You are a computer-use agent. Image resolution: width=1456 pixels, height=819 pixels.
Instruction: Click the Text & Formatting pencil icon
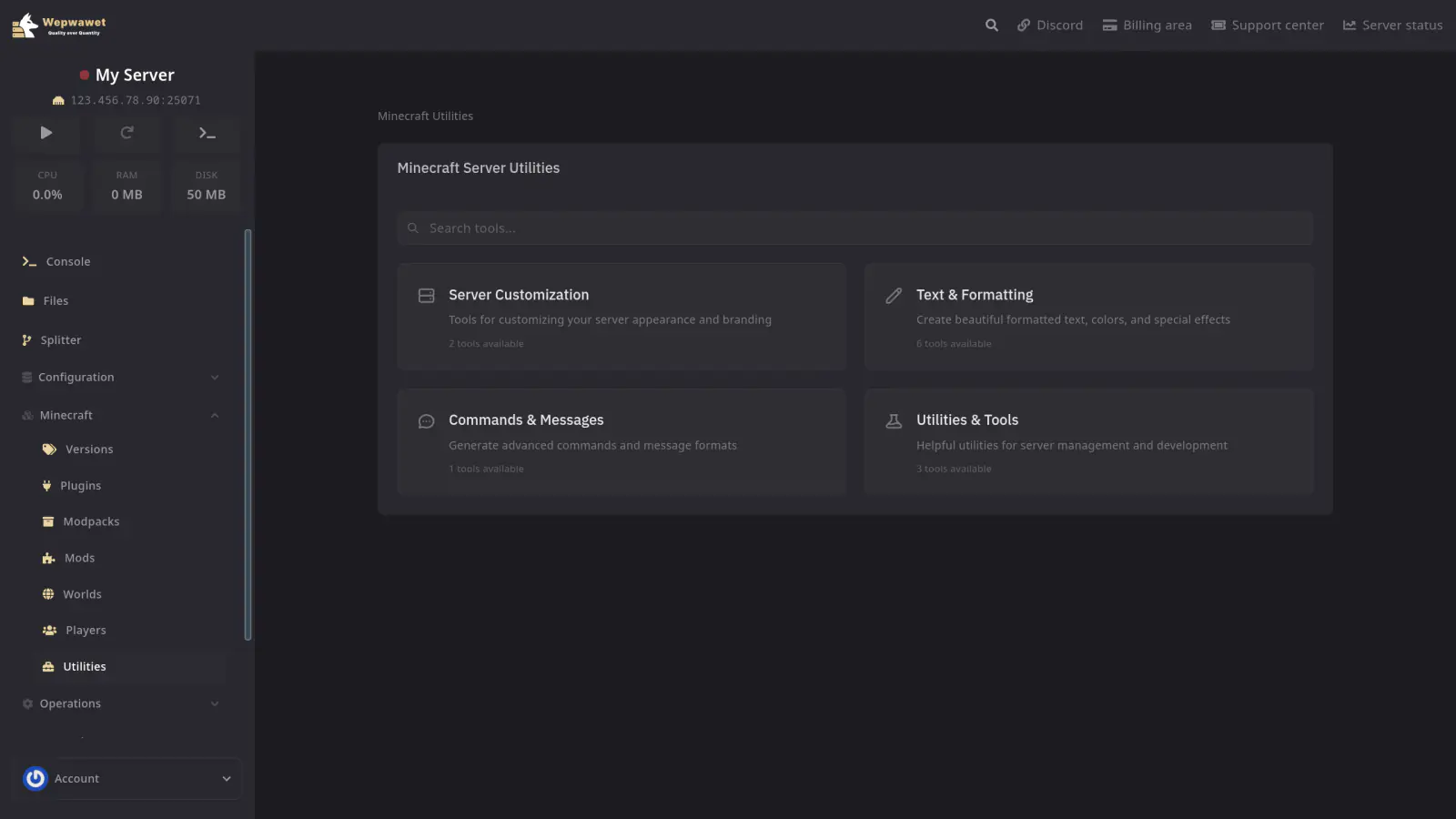pos(894,296)
